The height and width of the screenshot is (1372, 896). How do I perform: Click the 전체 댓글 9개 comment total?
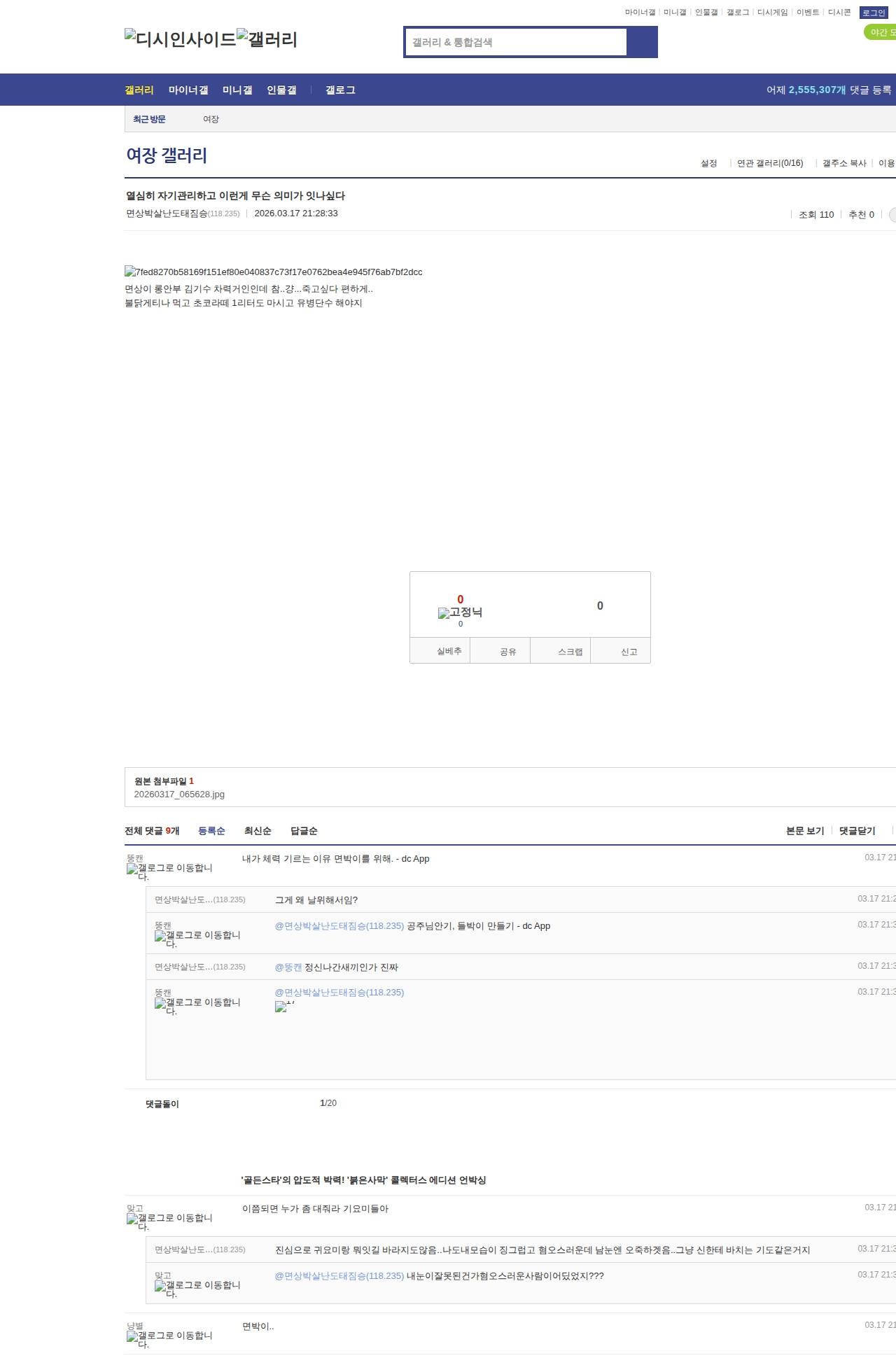point(152,831)
